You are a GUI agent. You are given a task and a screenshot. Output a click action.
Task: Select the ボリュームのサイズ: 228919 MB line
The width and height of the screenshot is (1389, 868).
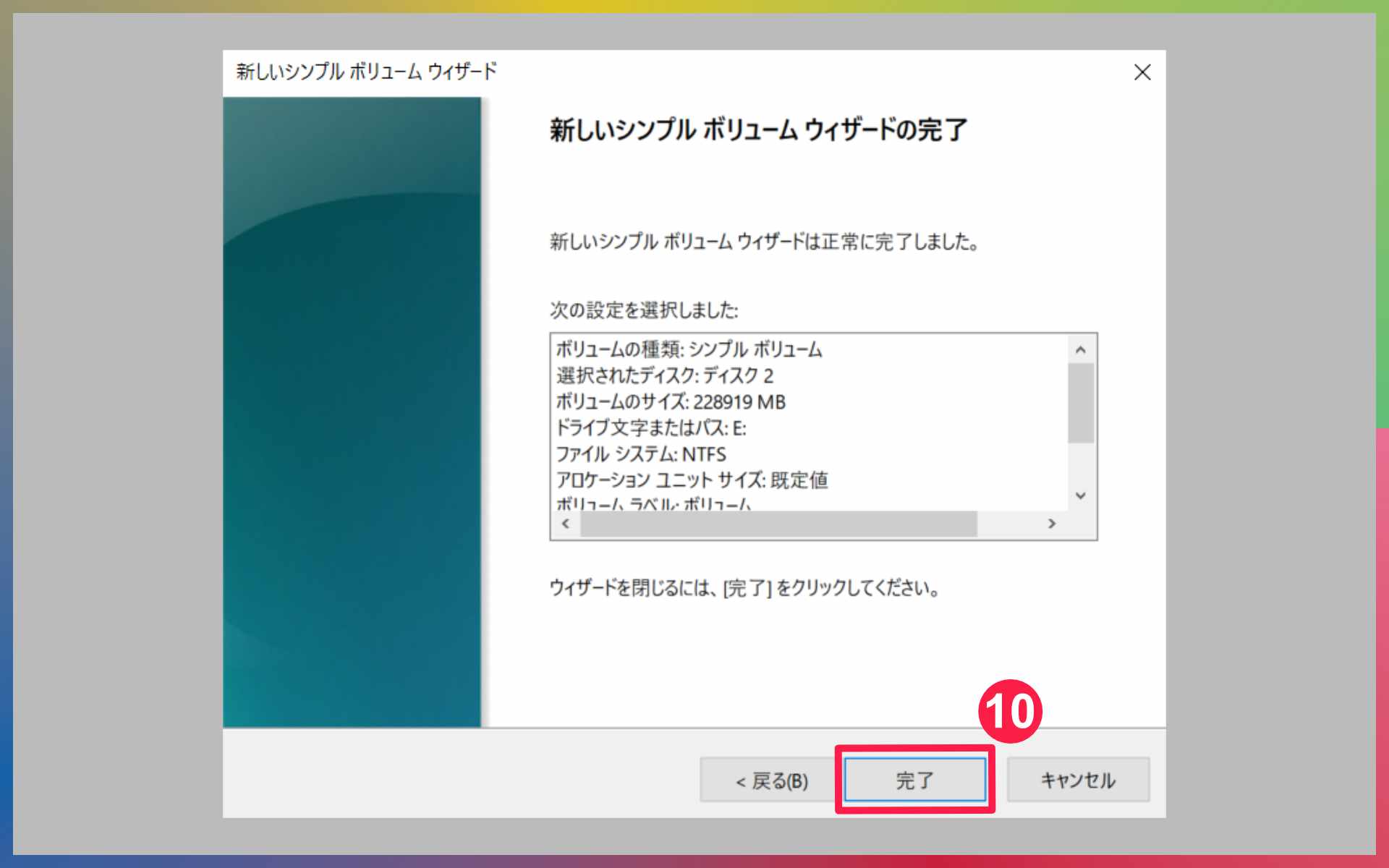(x=670, y=401)
